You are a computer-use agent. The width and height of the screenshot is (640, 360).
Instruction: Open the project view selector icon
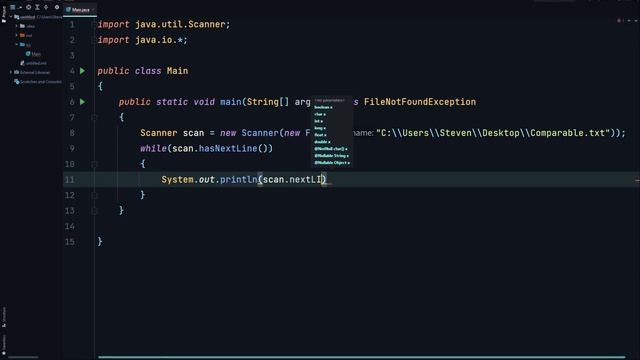pyautogui.click(x=13, y=7)
